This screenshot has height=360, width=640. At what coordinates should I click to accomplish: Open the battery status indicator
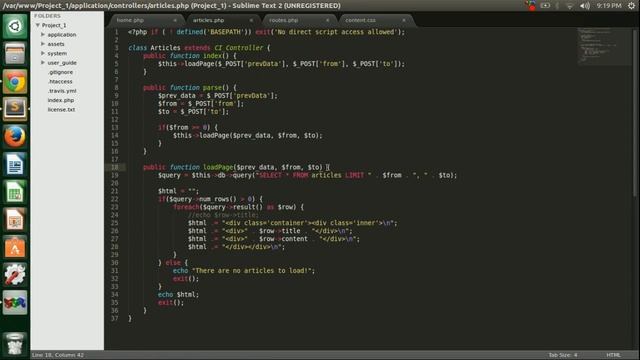tap(545, 6)
